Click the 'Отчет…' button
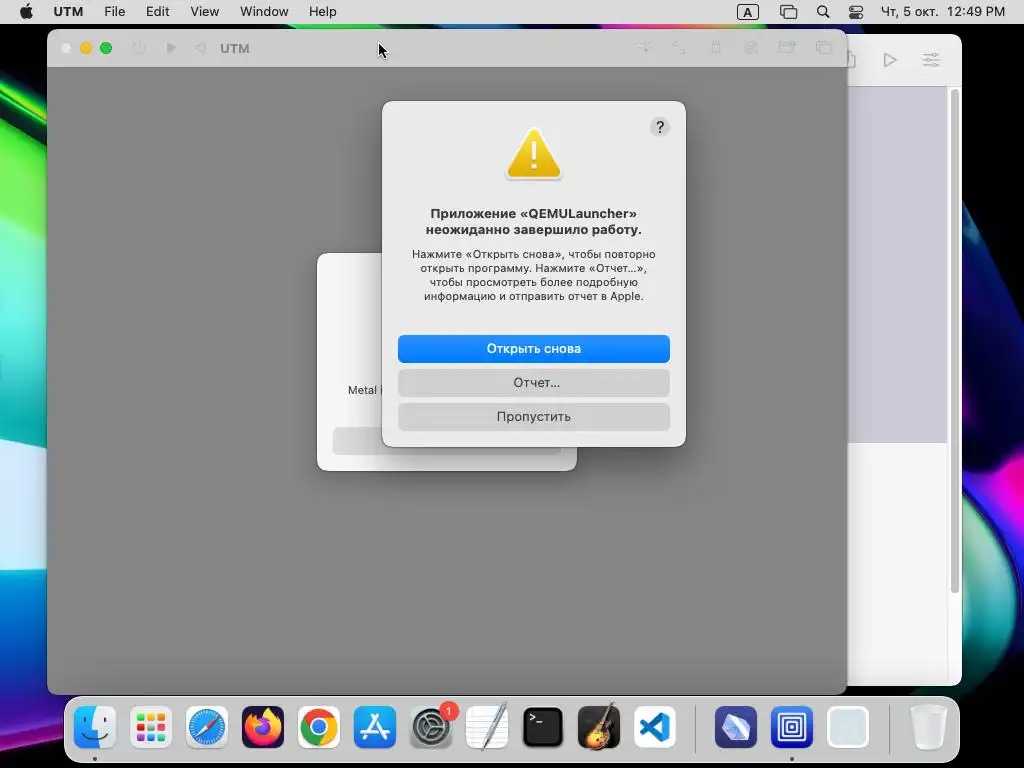 click(x=534, y=383)
